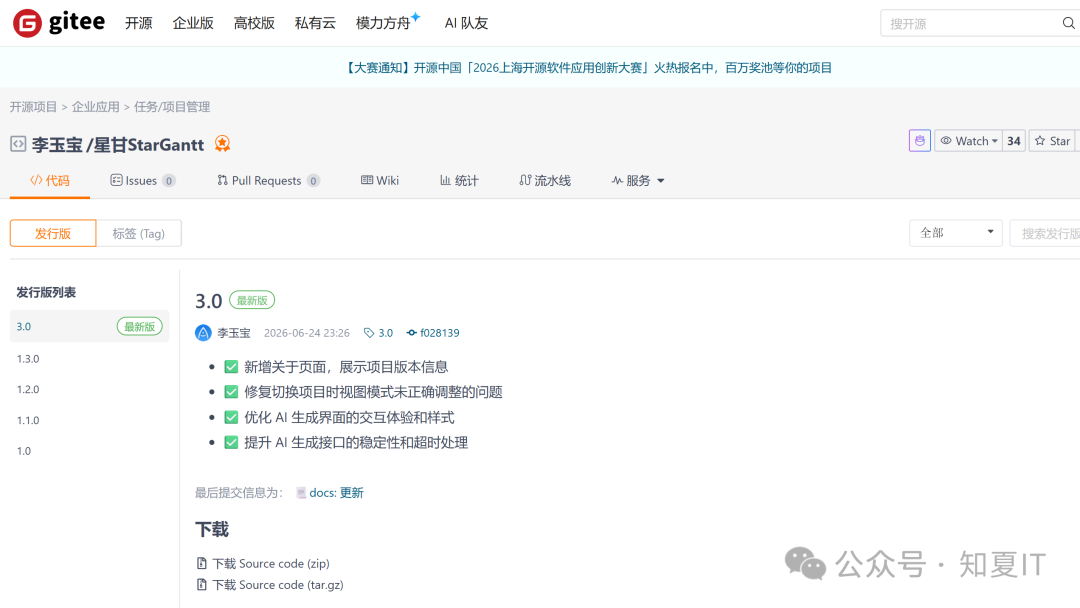Image resolution: width=1080 pixels, height=608 pixels.
Task: Open 企业版 in top navigation
Action: click(x=193, y=23)
